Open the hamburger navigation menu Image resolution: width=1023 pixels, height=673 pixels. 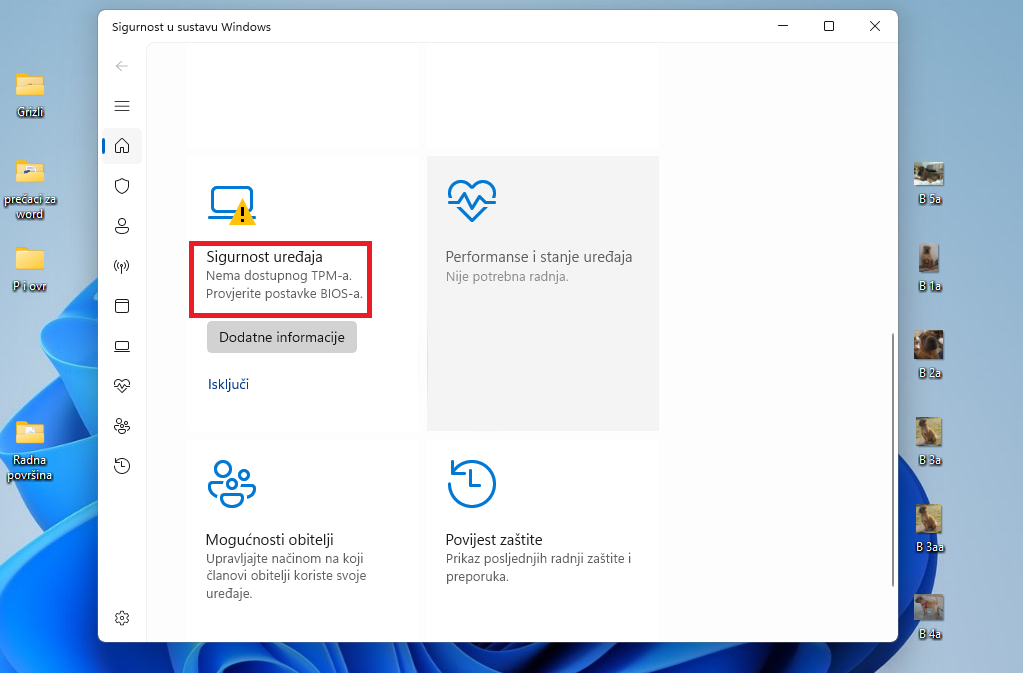[122, 106]
